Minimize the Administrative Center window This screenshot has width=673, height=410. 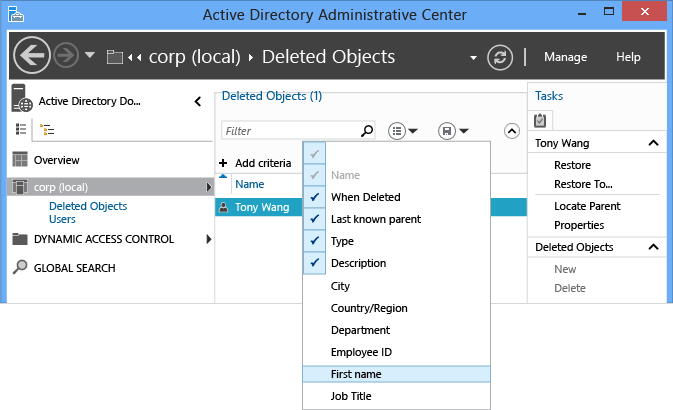pyautogui.click(x=582, y=14)
